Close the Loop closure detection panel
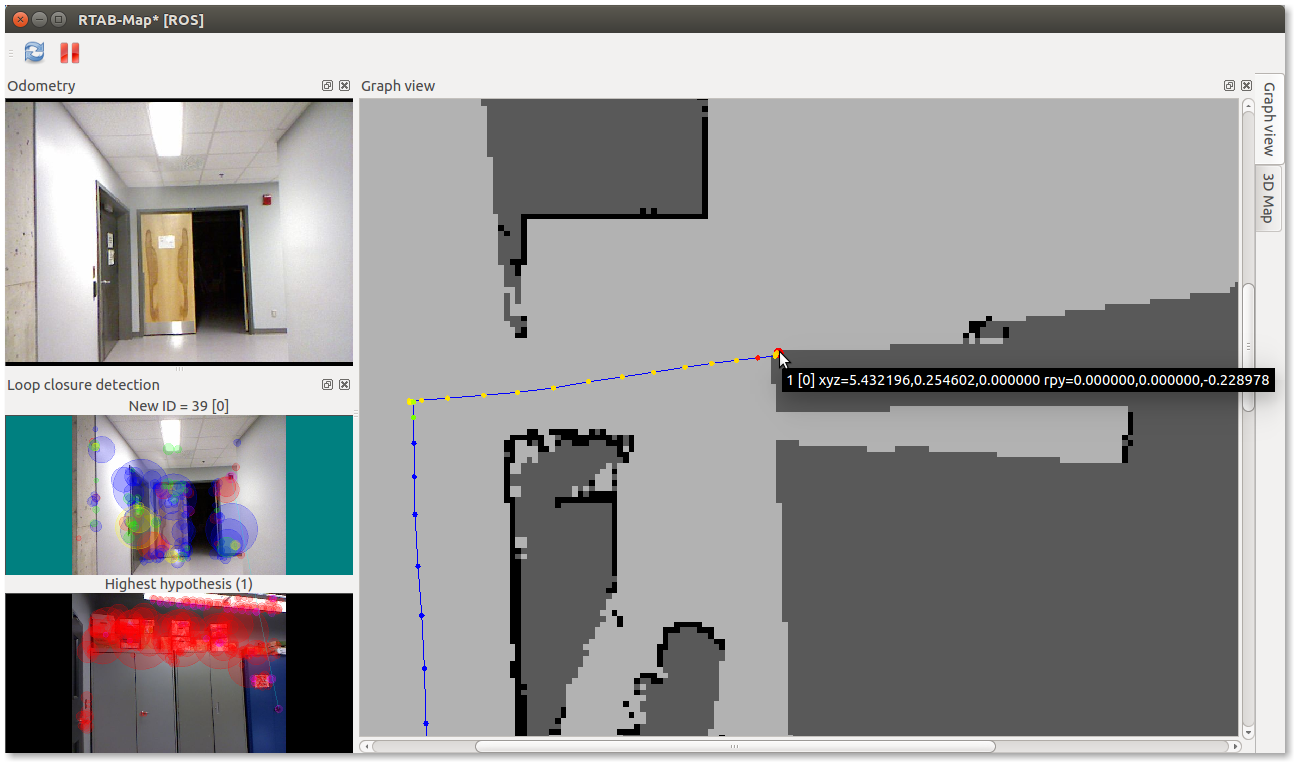1294x762 pixels. [344, 385]
